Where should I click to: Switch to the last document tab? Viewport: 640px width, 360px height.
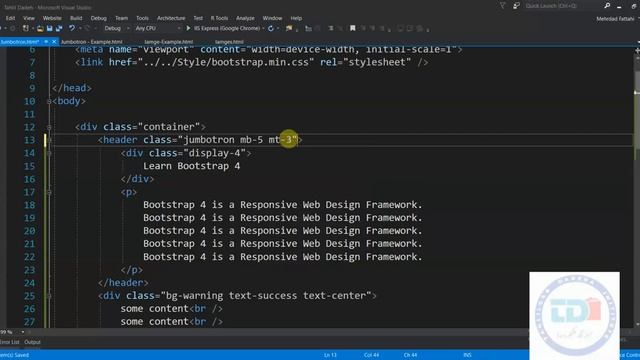pos(229,42)
